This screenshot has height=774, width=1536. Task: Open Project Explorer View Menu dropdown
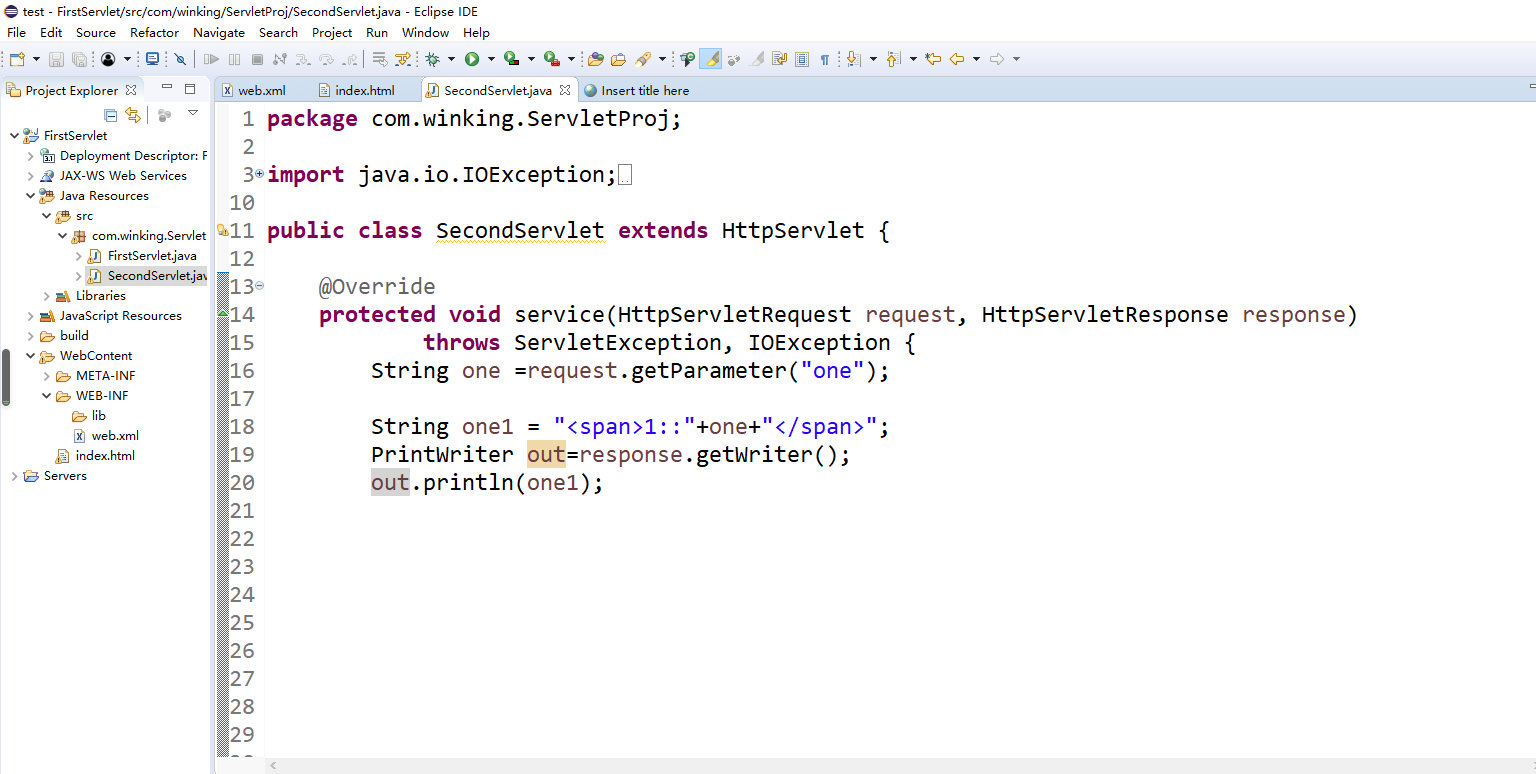tap(193, 114)
